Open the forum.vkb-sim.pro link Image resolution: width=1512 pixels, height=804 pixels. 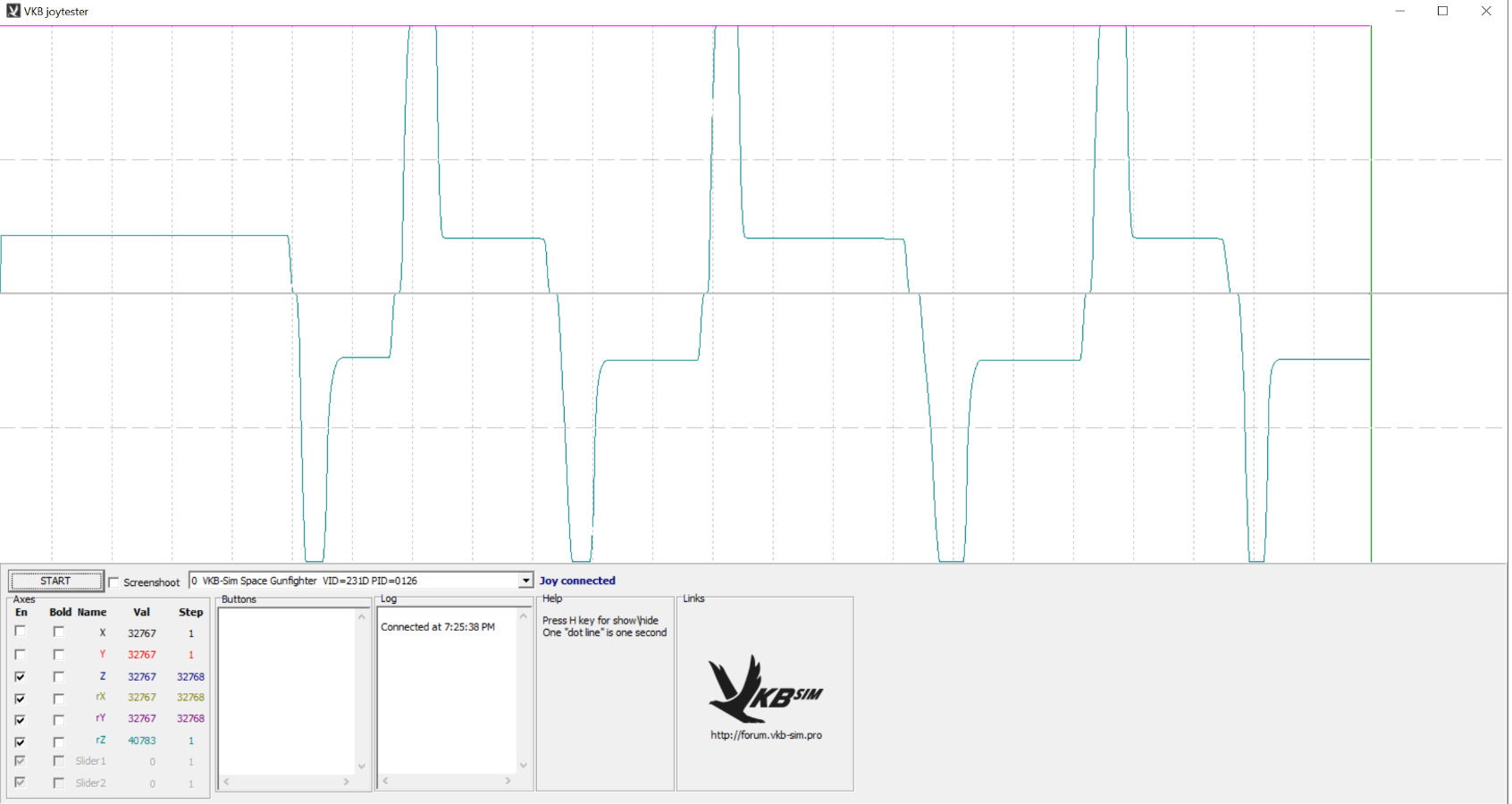tap(766, 735)
